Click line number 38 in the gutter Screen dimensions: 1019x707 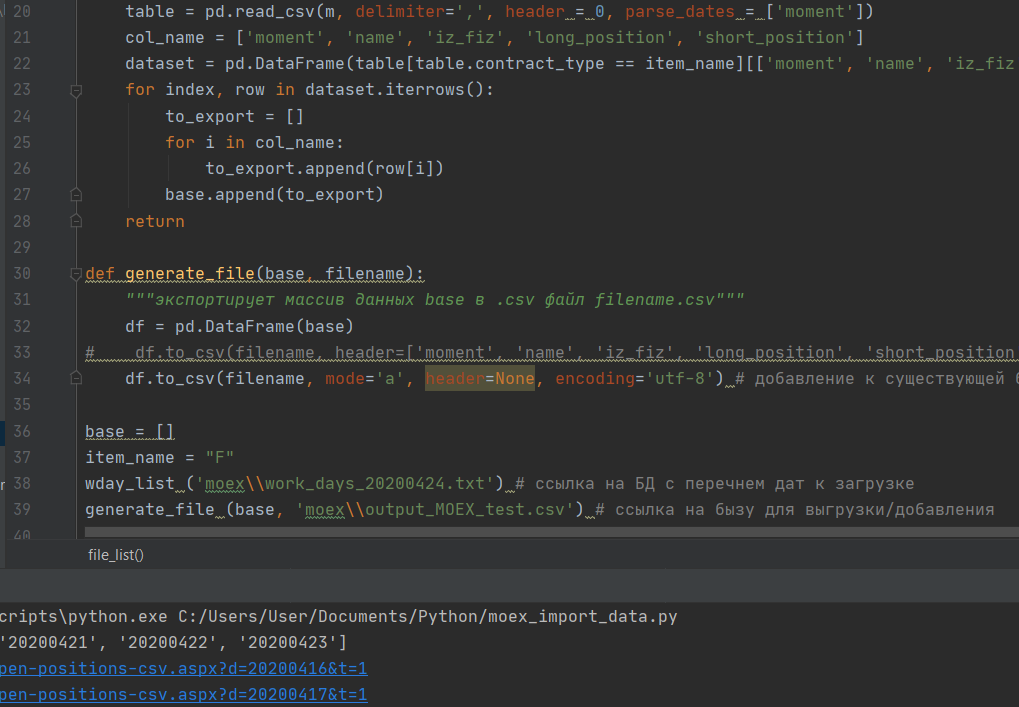point(22,483)
